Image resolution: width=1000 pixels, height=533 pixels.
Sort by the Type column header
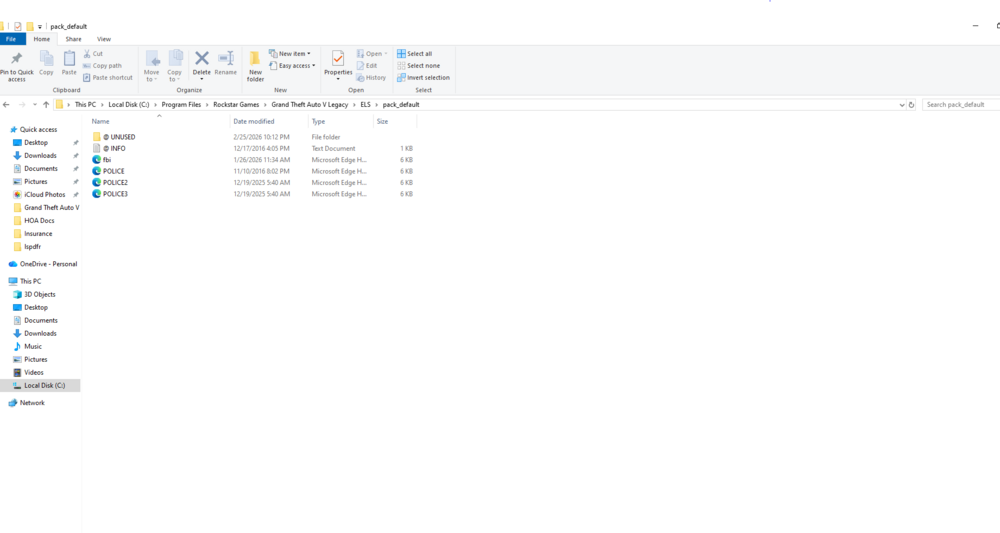(318, 121)
